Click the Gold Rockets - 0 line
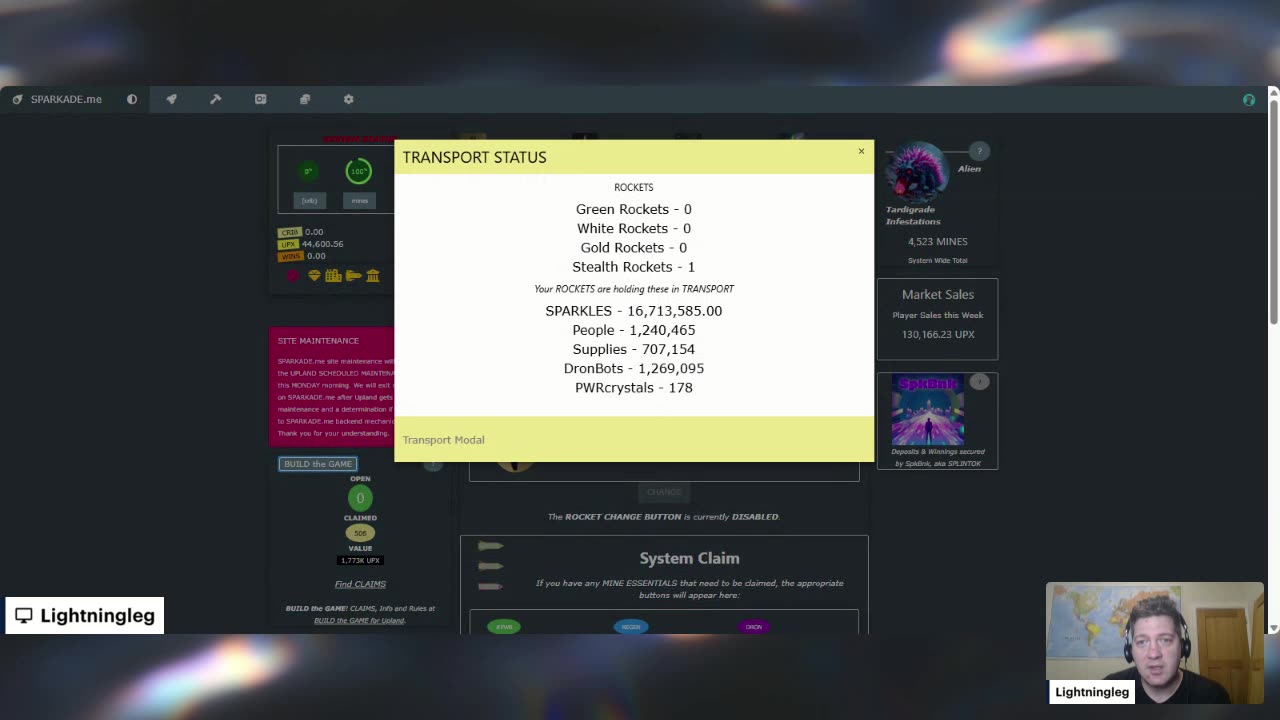The image size is (1280, 720). click(634, 248)
